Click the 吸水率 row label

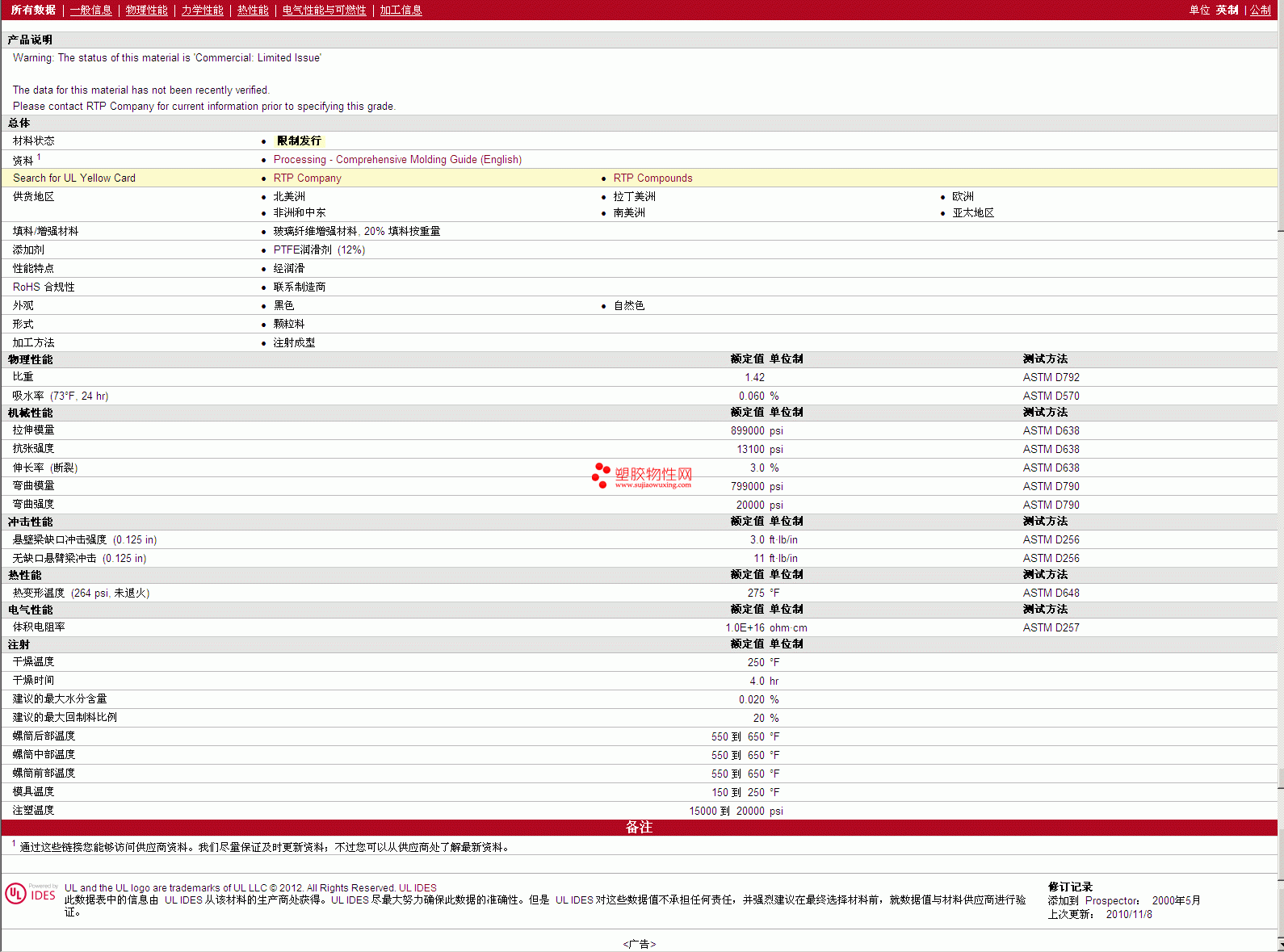point(61,396)
